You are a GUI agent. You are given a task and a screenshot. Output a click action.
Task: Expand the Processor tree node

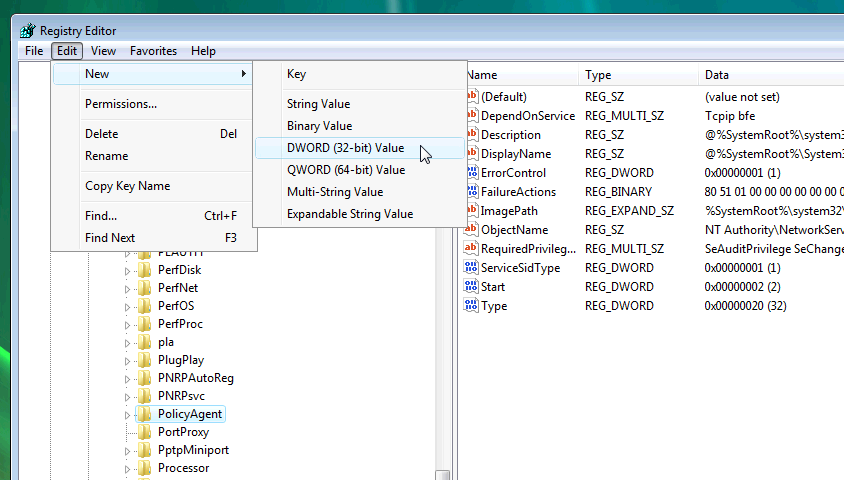[x=127, y=468]
